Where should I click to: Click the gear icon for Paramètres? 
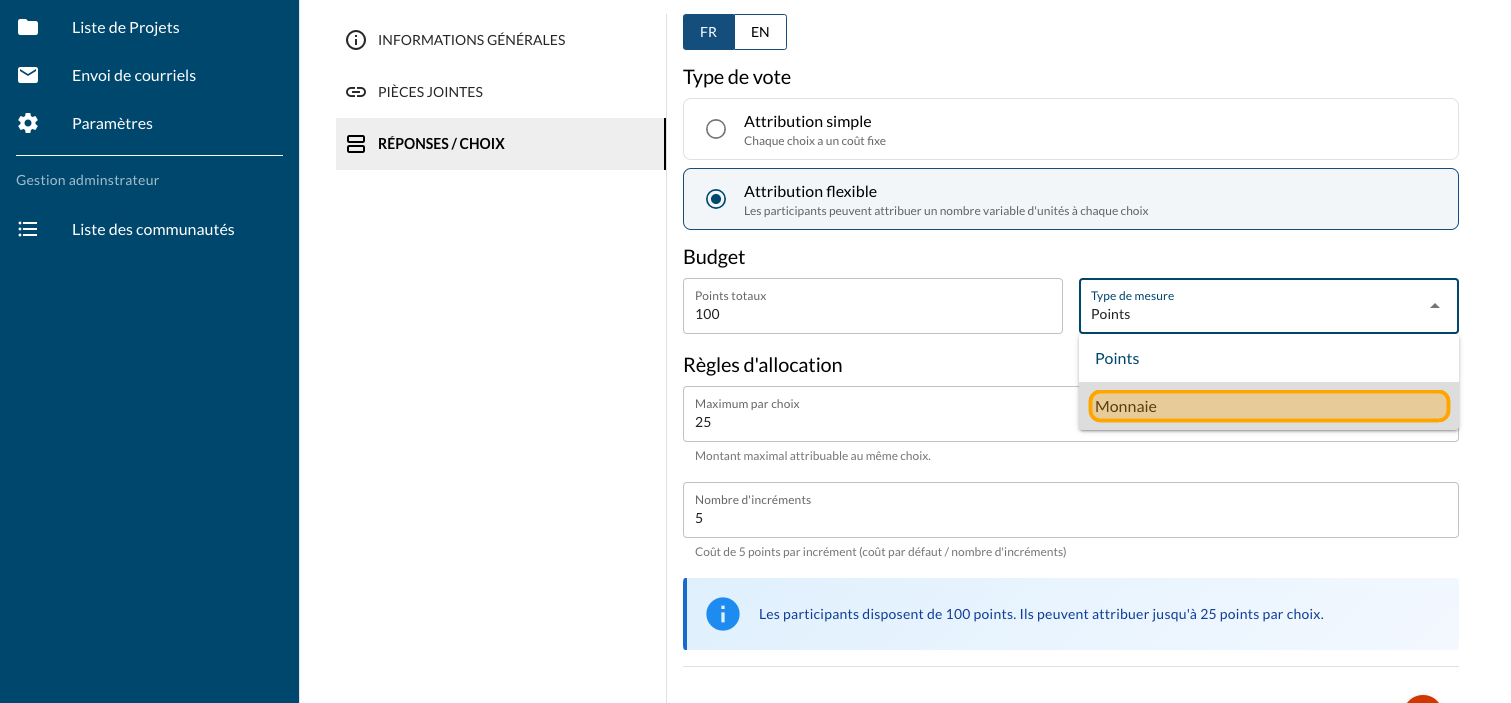[28, 123]
